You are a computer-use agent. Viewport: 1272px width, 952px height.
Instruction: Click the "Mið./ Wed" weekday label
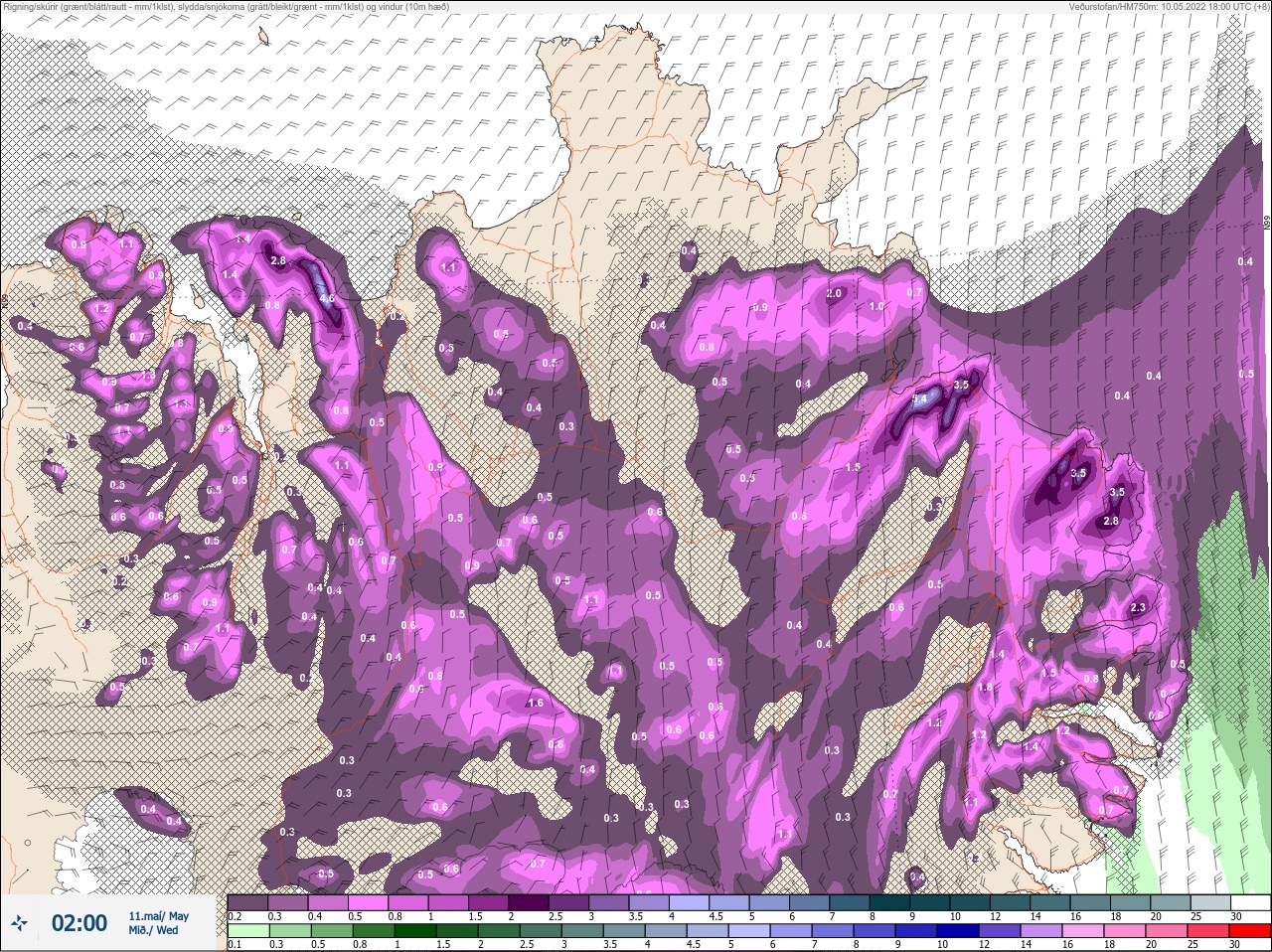pyautogui.click(x=154, y=930)
